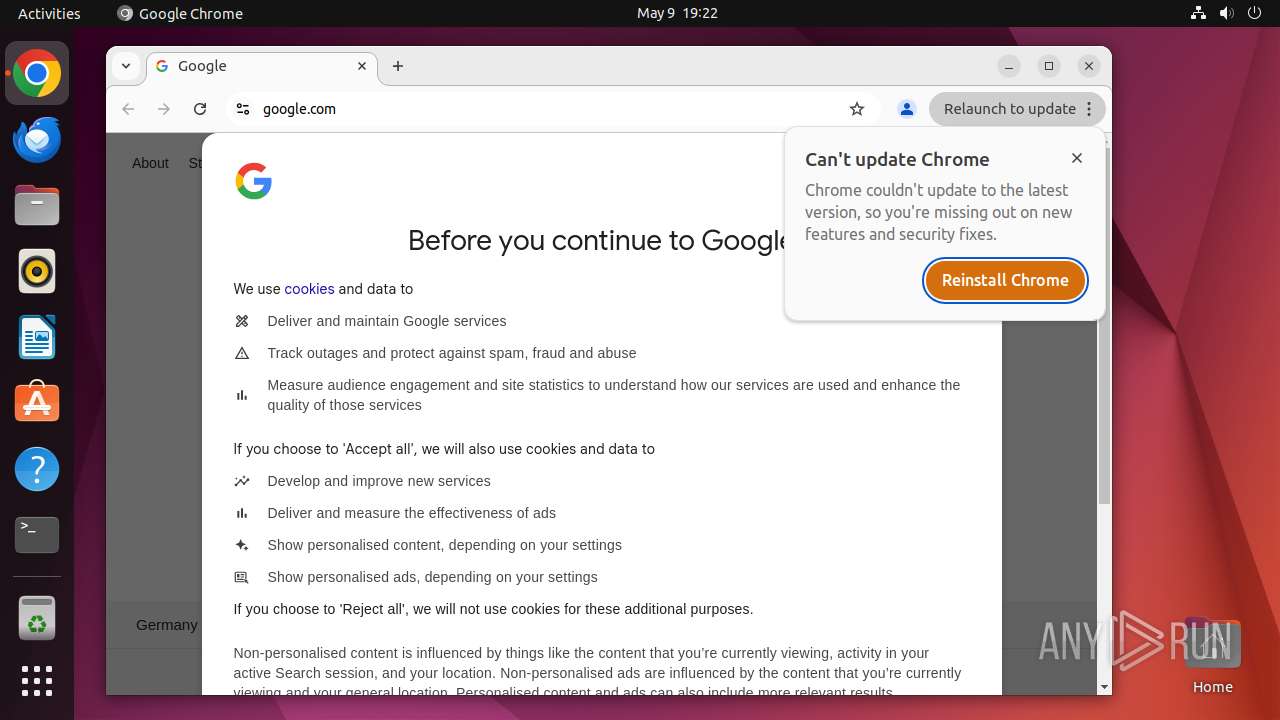Open Ubuntu Software store icon
This screenshot has width=1280, height=720.
point(37,403)
